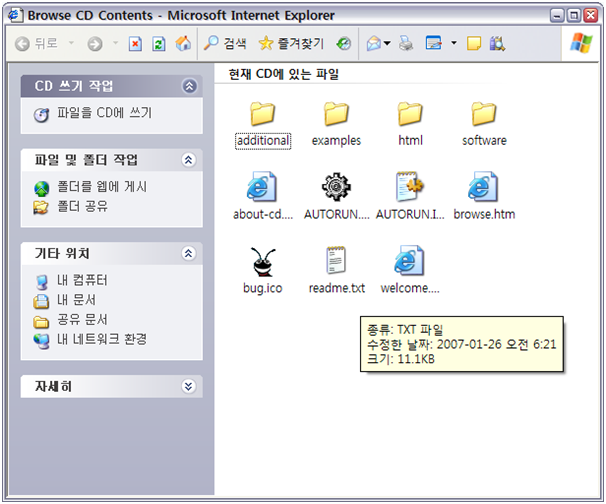This screenshot has width=606, height=504.
Task: Go back with the 뒤로 button
Action: tap(36, 44)
